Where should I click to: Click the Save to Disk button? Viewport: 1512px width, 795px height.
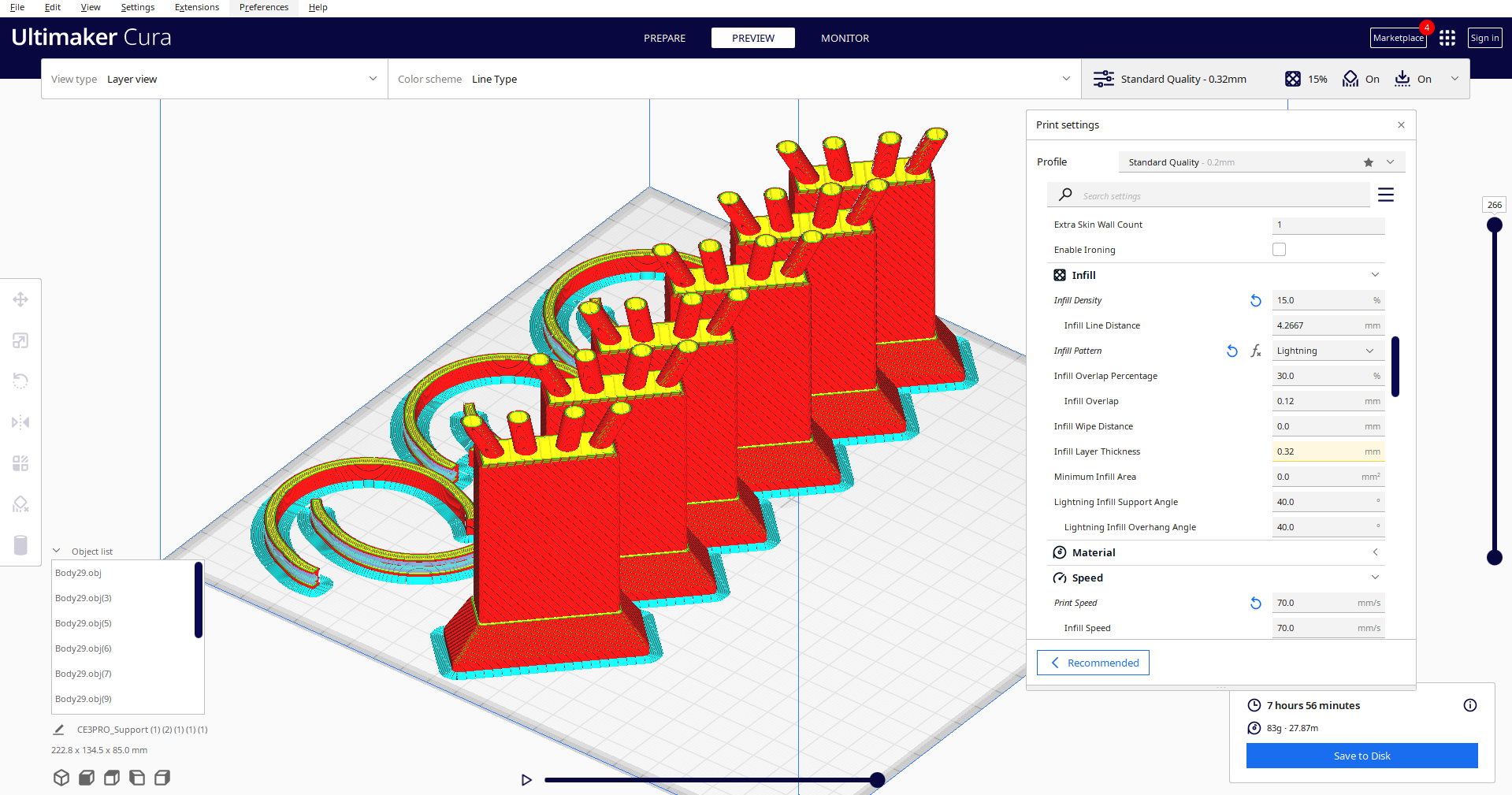1362,756
